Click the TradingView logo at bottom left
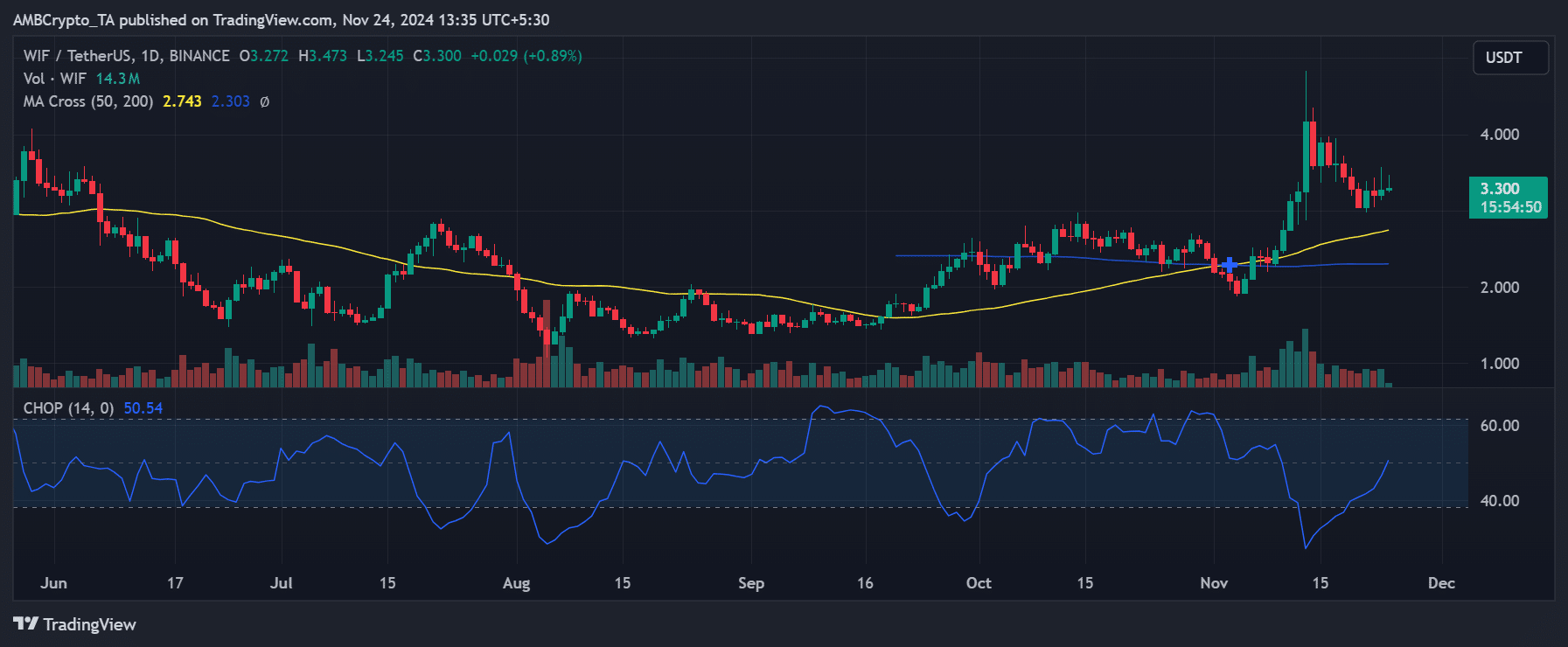 coord(75,624)
